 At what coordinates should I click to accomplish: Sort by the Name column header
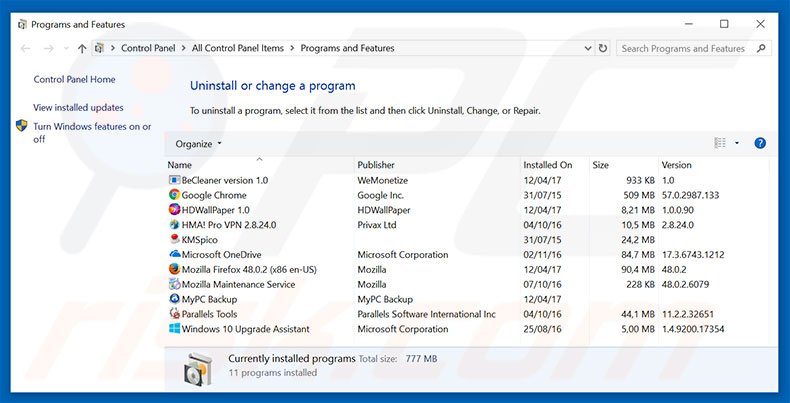tap(179, 165)
